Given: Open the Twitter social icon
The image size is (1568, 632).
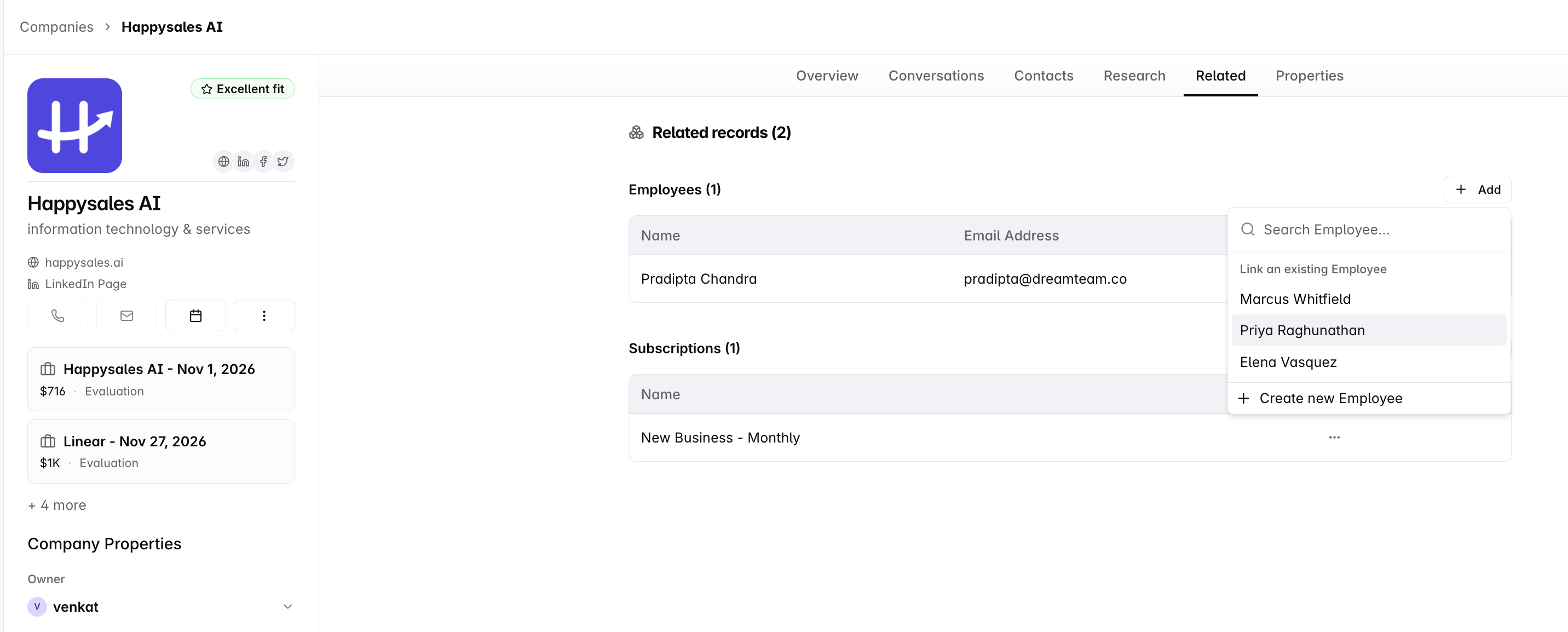Looking at the screenshot, I should pyautogui.click(x=283, y=162).
